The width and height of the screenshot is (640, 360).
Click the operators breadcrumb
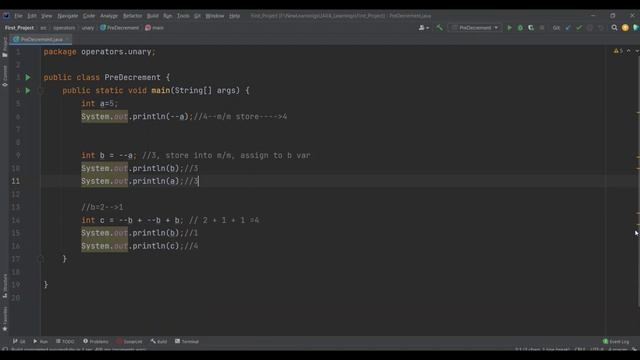pyautogui.click(x=64, y=28)
